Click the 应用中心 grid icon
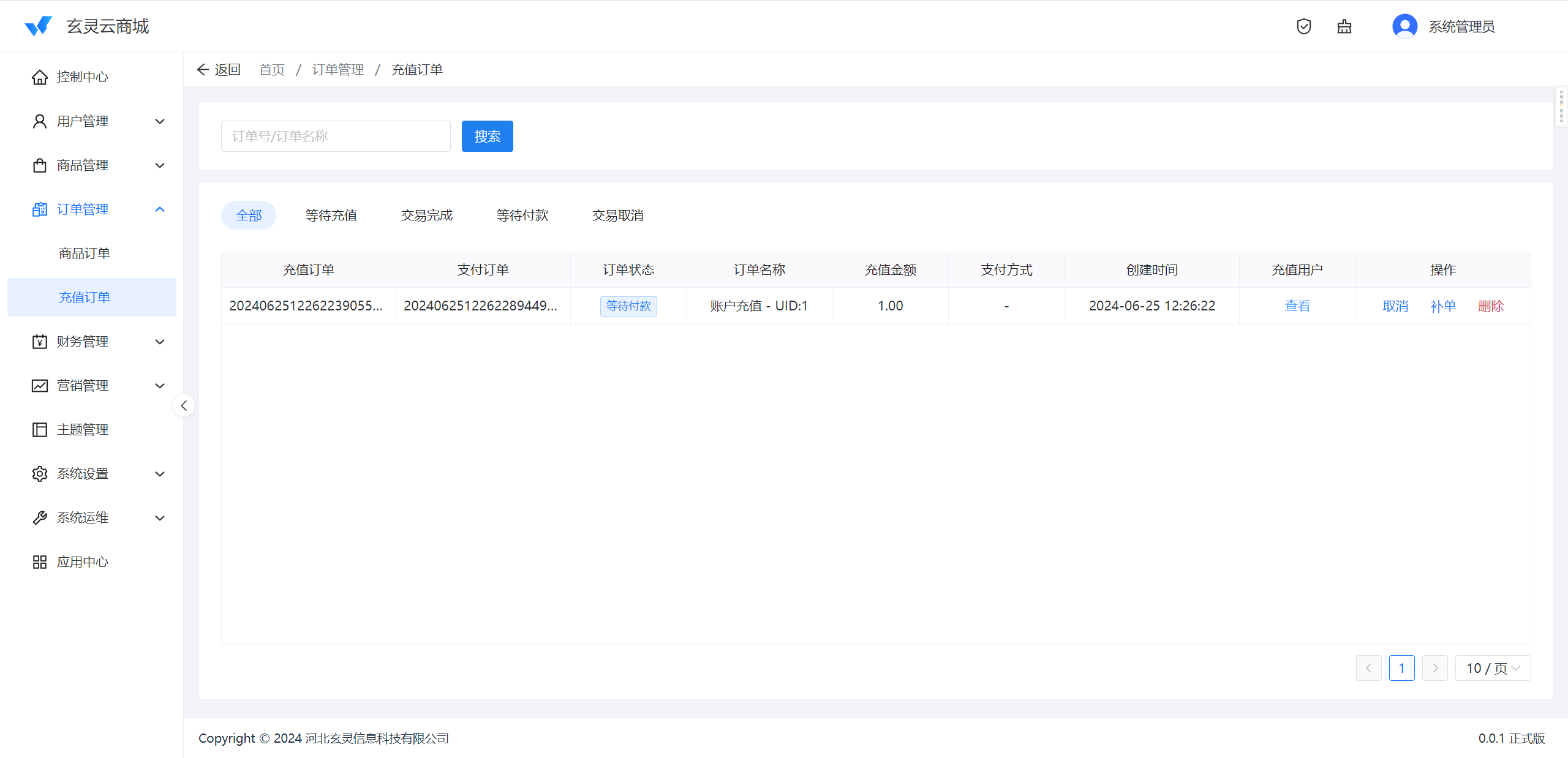 (40, 562)
